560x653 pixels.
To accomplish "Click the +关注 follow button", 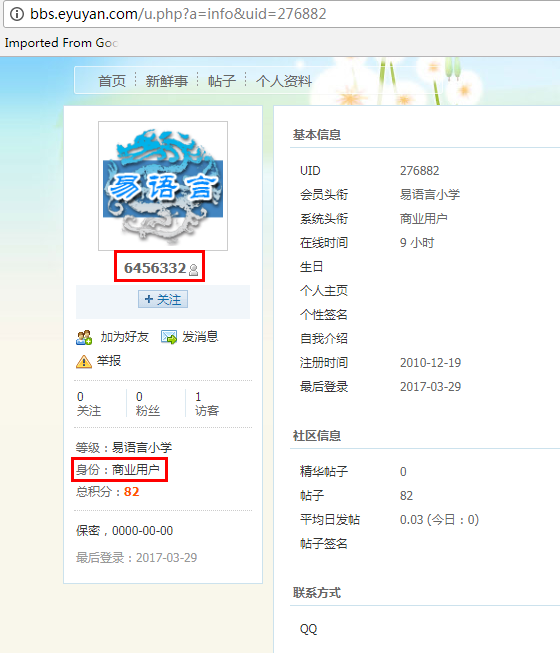I will click(163, 299).
